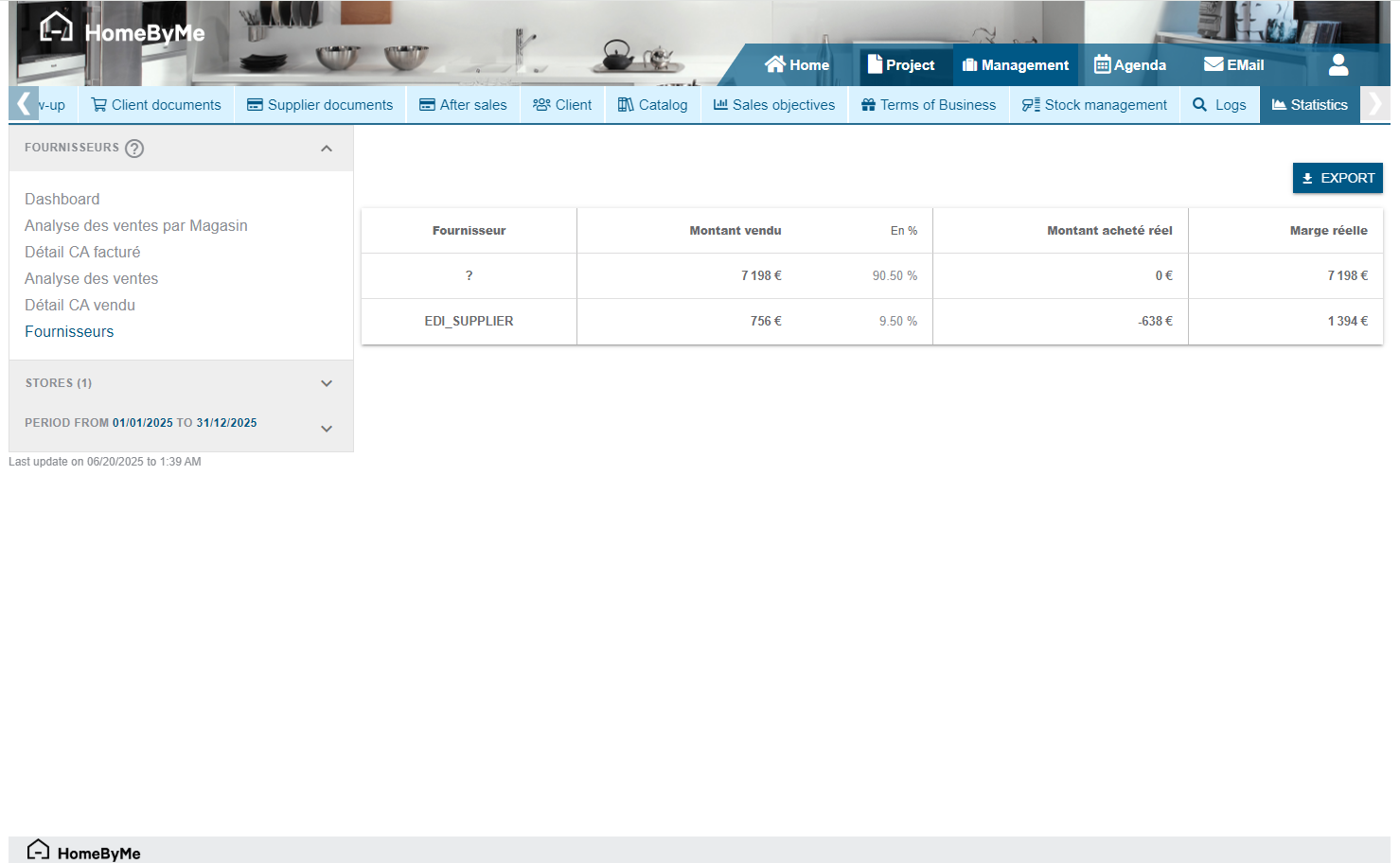Open the Agenda calendar

[x=1129, y=65]
